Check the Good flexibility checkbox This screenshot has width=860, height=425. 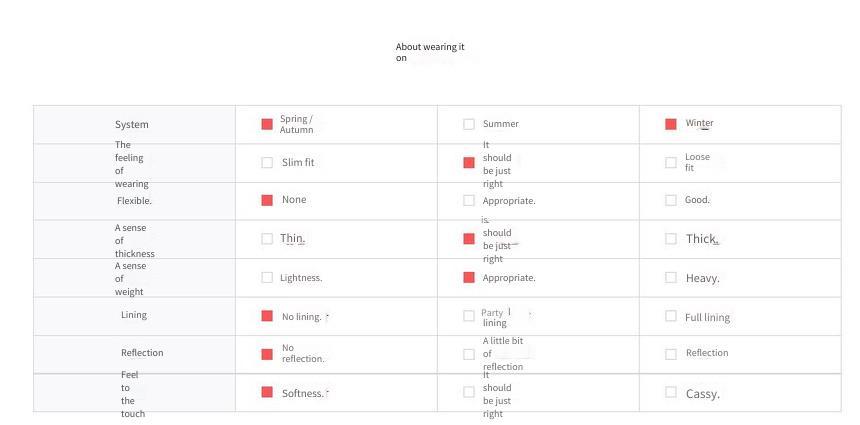671,201
